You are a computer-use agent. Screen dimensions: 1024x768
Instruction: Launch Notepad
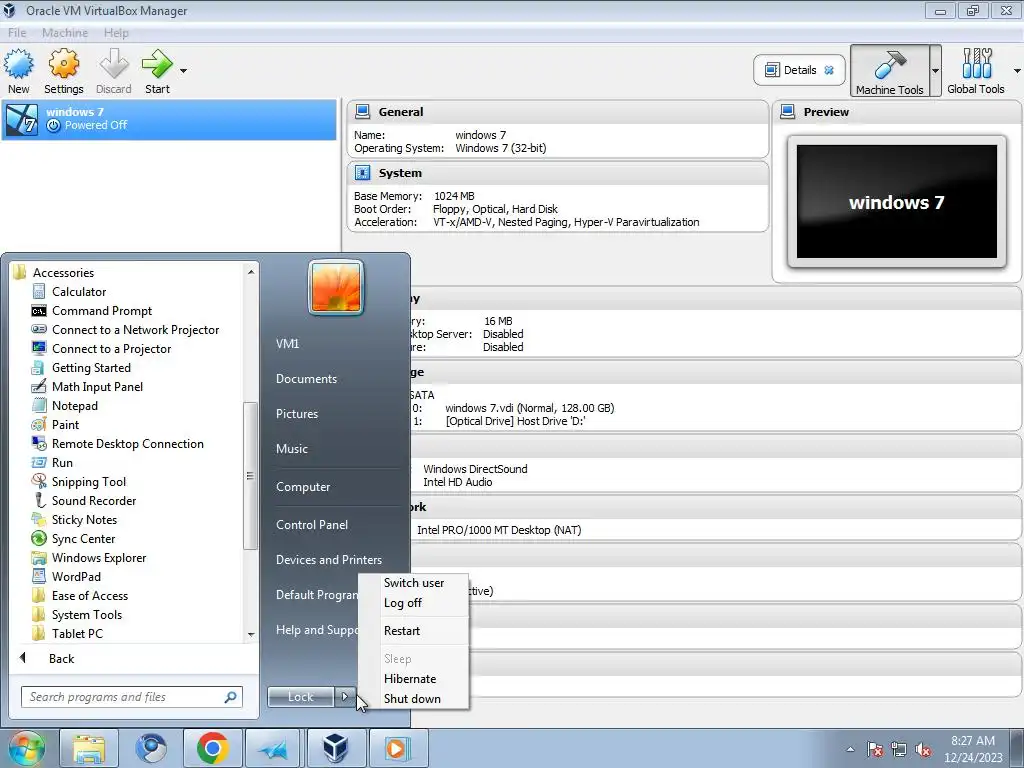[x=74, y=406]
